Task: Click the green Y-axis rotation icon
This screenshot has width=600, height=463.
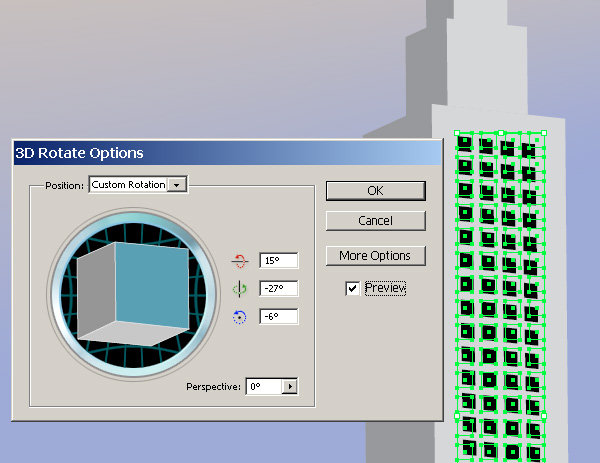Action: click(240, 289)
